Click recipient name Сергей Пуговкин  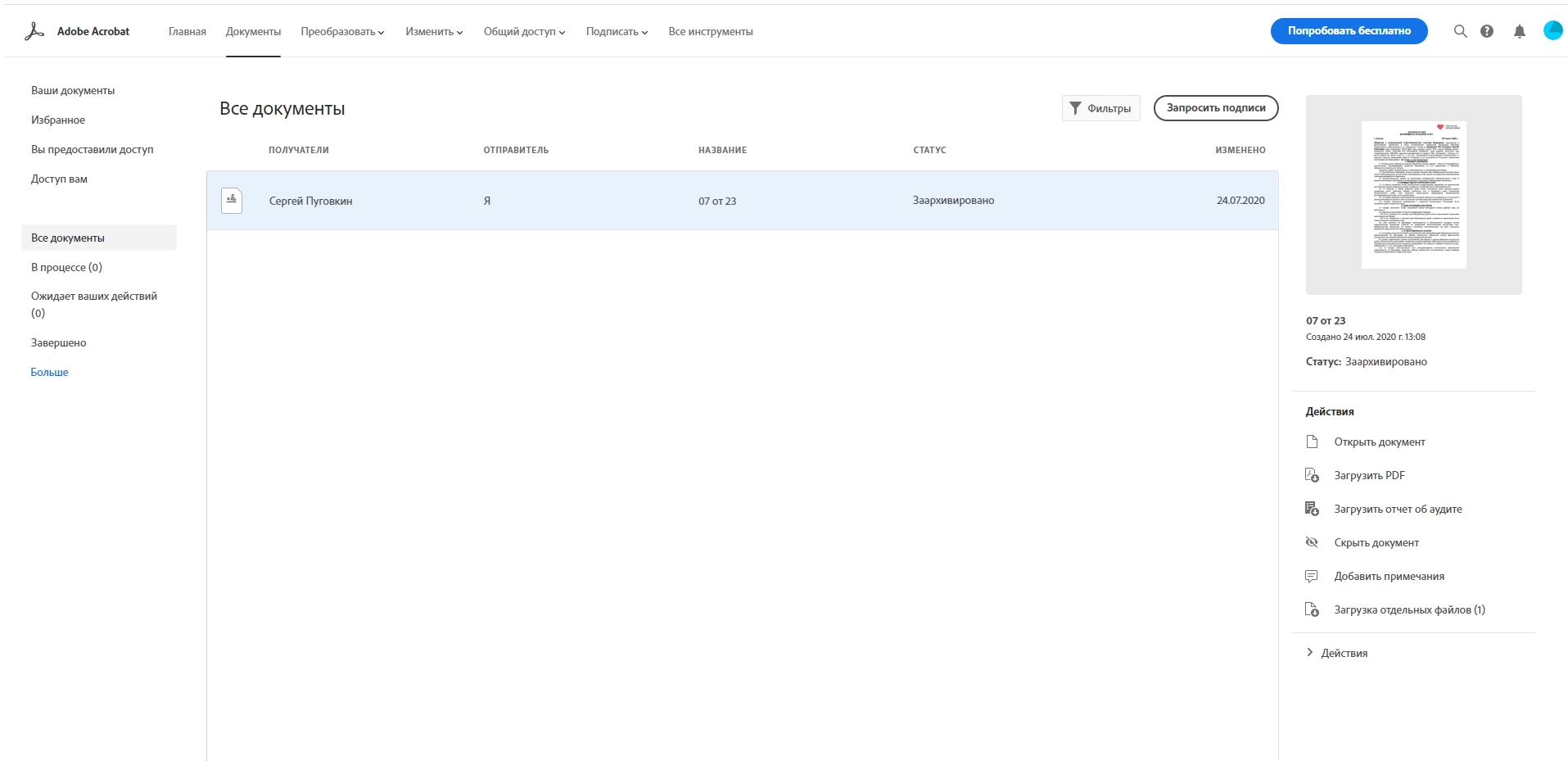click(x=310, y=201)
